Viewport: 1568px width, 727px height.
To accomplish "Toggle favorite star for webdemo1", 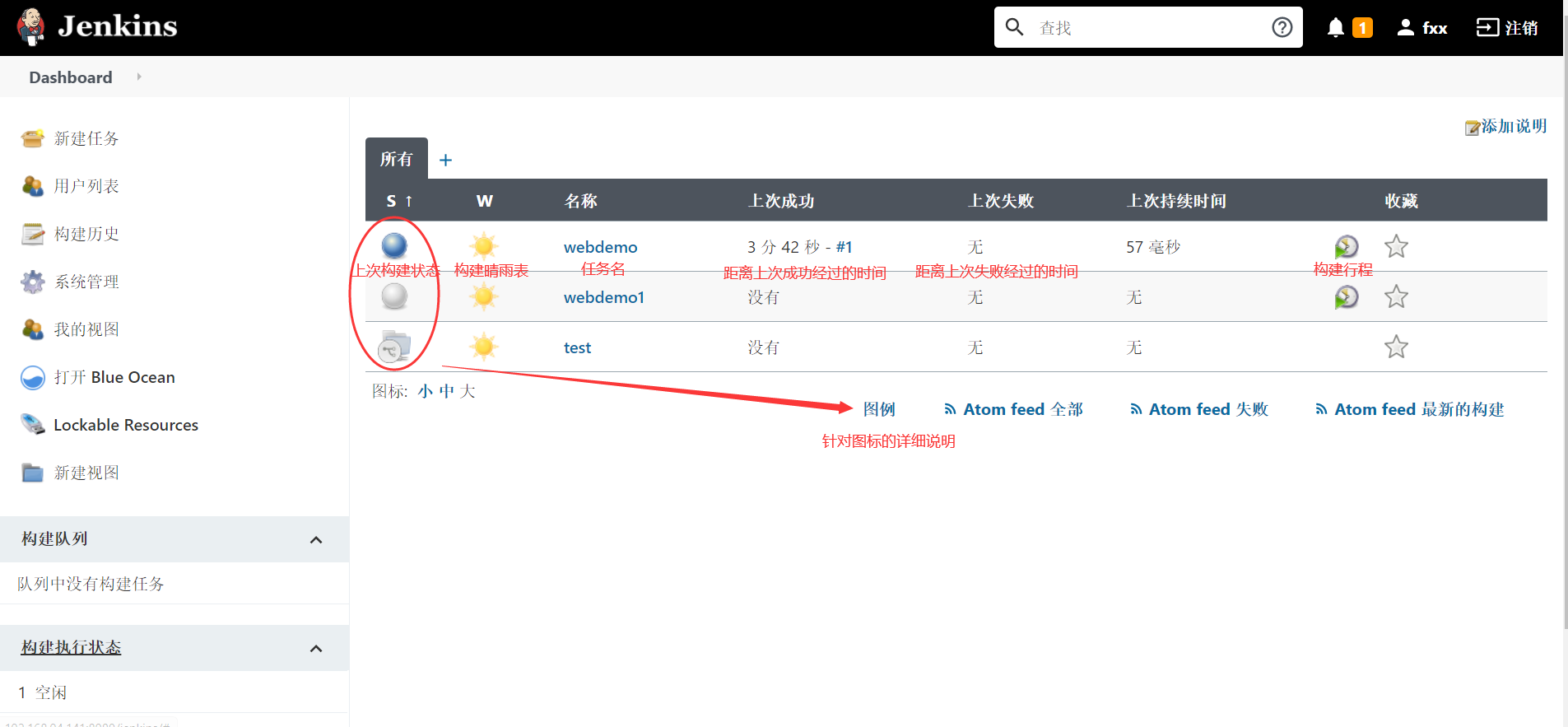I will (1396, 296).
